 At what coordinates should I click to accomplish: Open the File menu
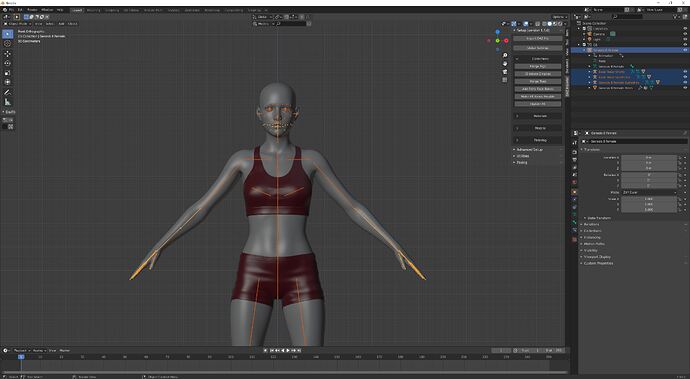coord(11,10)
